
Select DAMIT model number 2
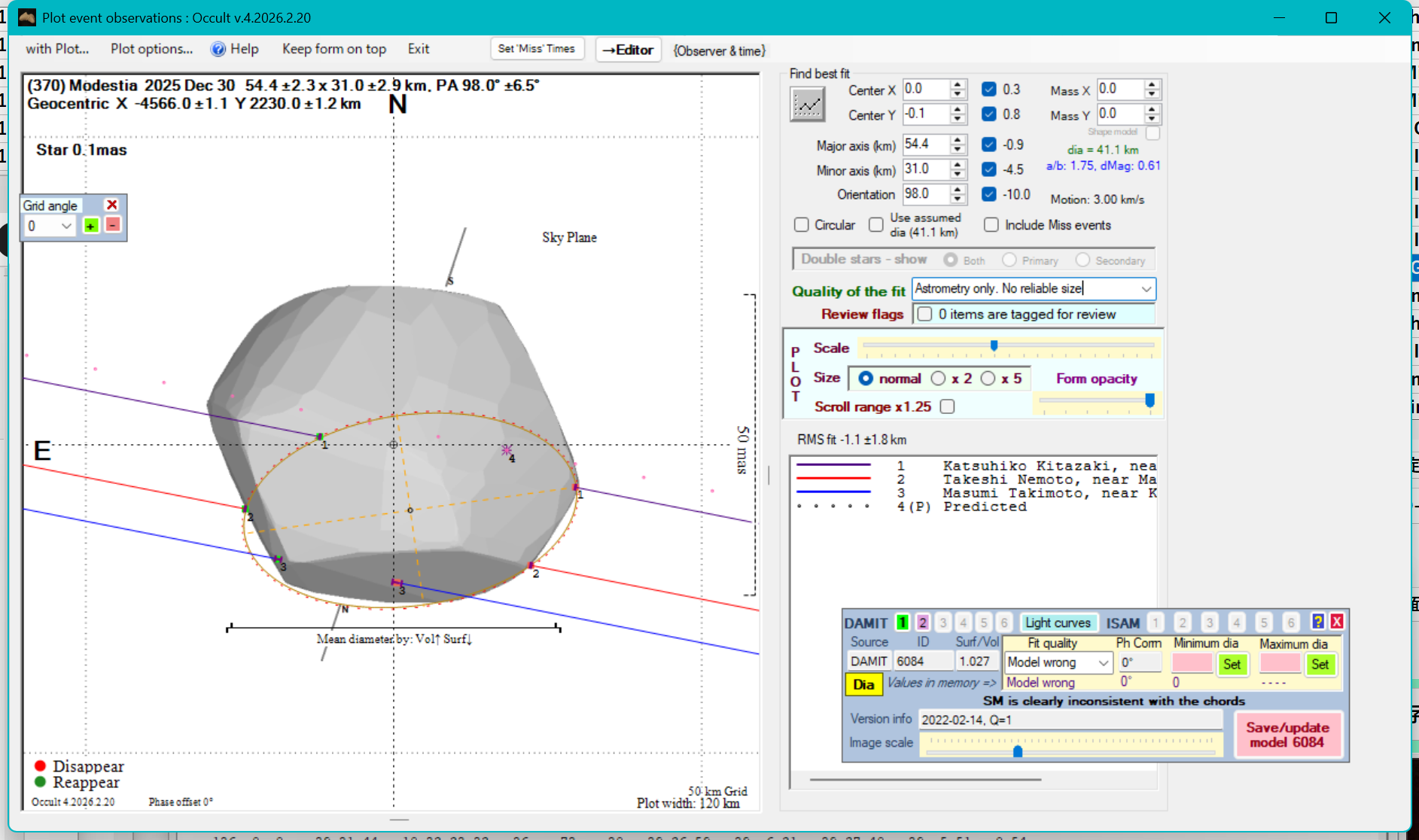click(922, 622)
